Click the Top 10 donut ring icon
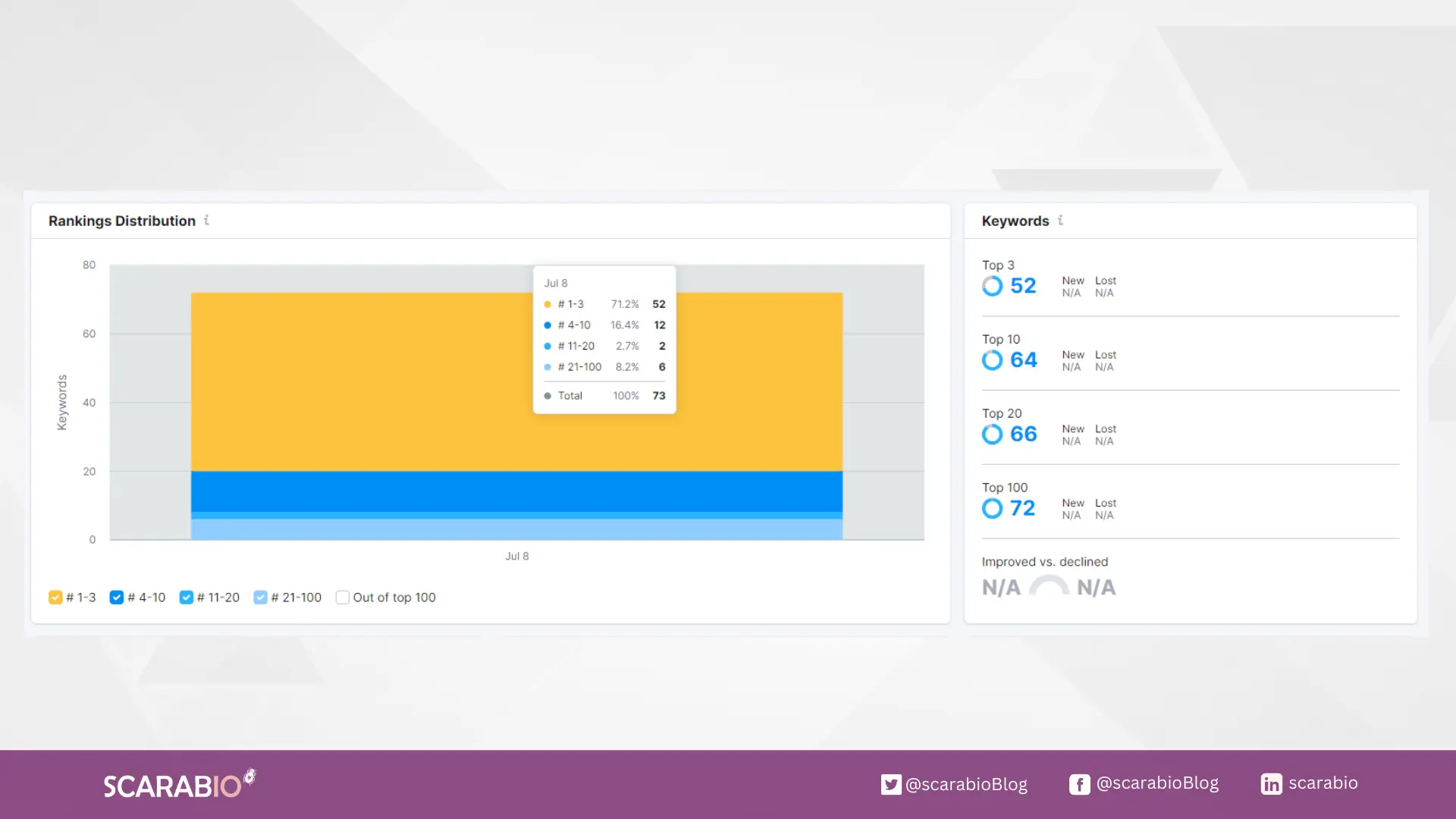Image resolution: width=1456 pixels, height=819 pixels. pyautogui.click(x=992, y=360)
